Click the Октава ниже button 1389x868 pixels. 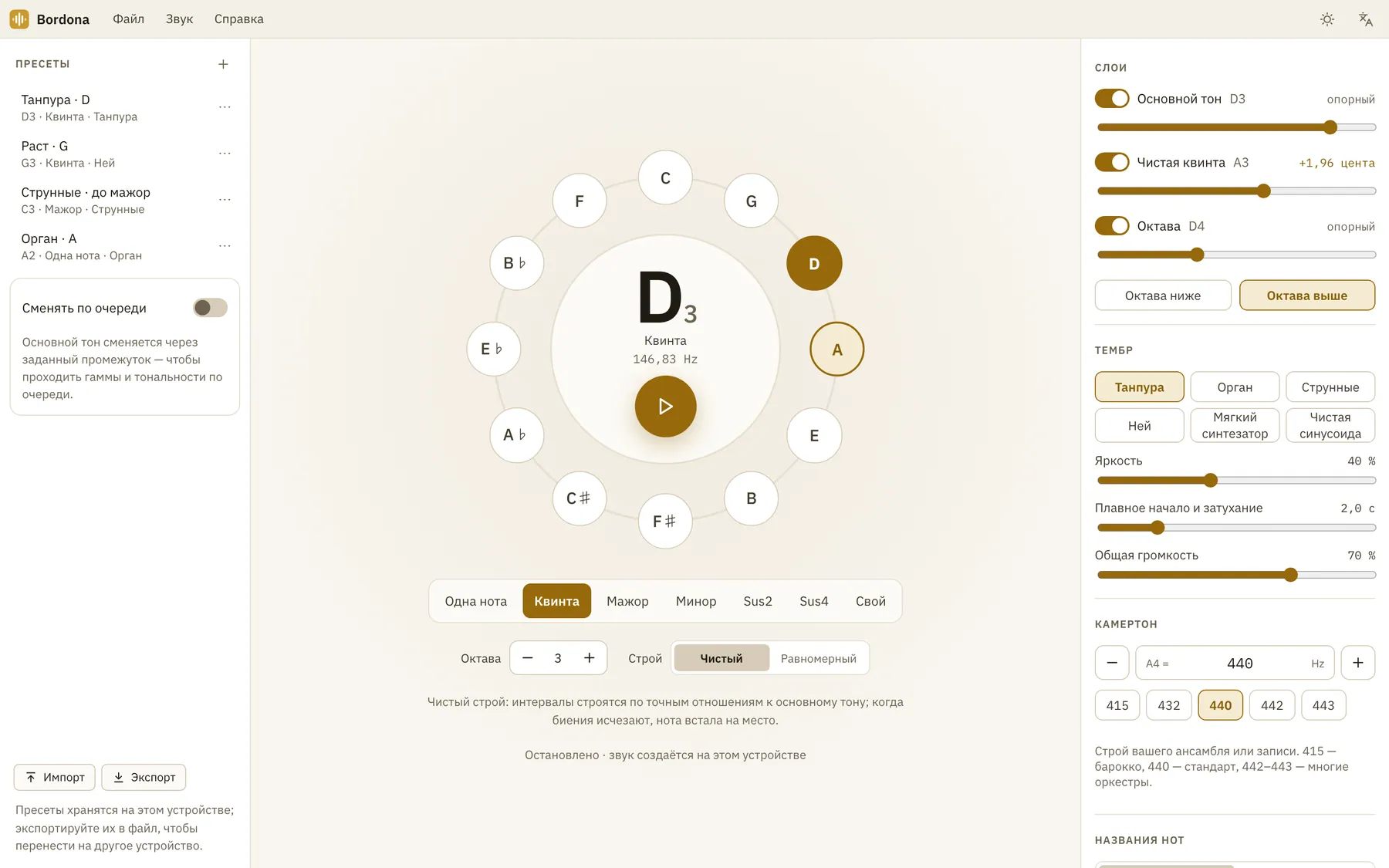click(x=1163, y=296)
